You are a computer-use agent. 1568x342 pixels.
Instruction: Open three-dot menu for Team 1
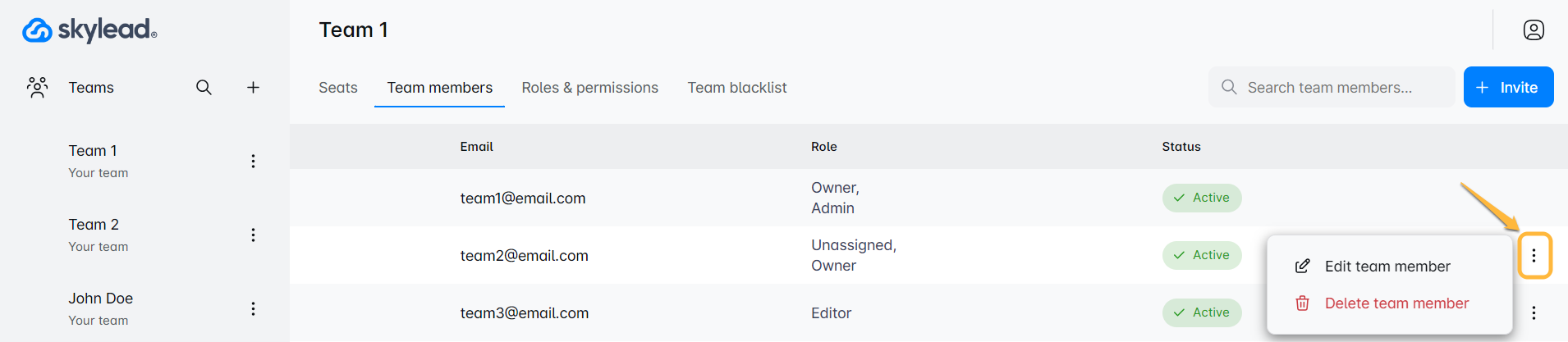pos(253,162)
